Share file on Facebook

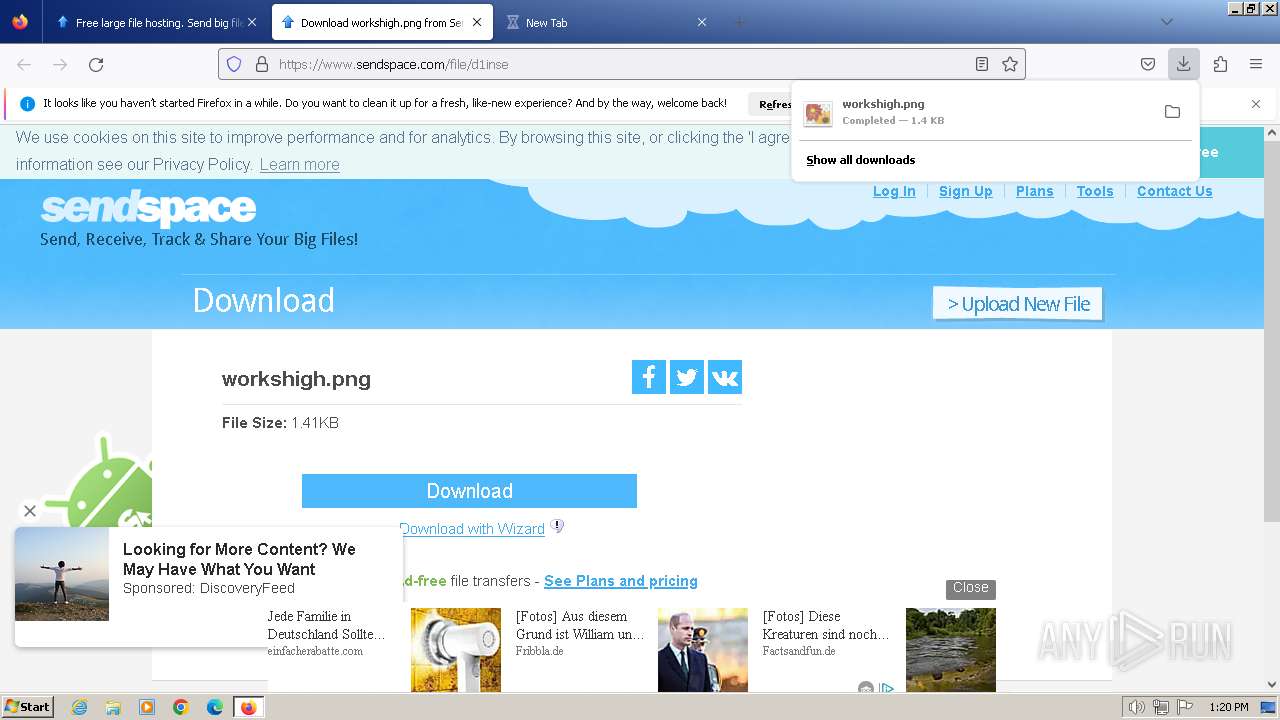click(x=649, y=377)
